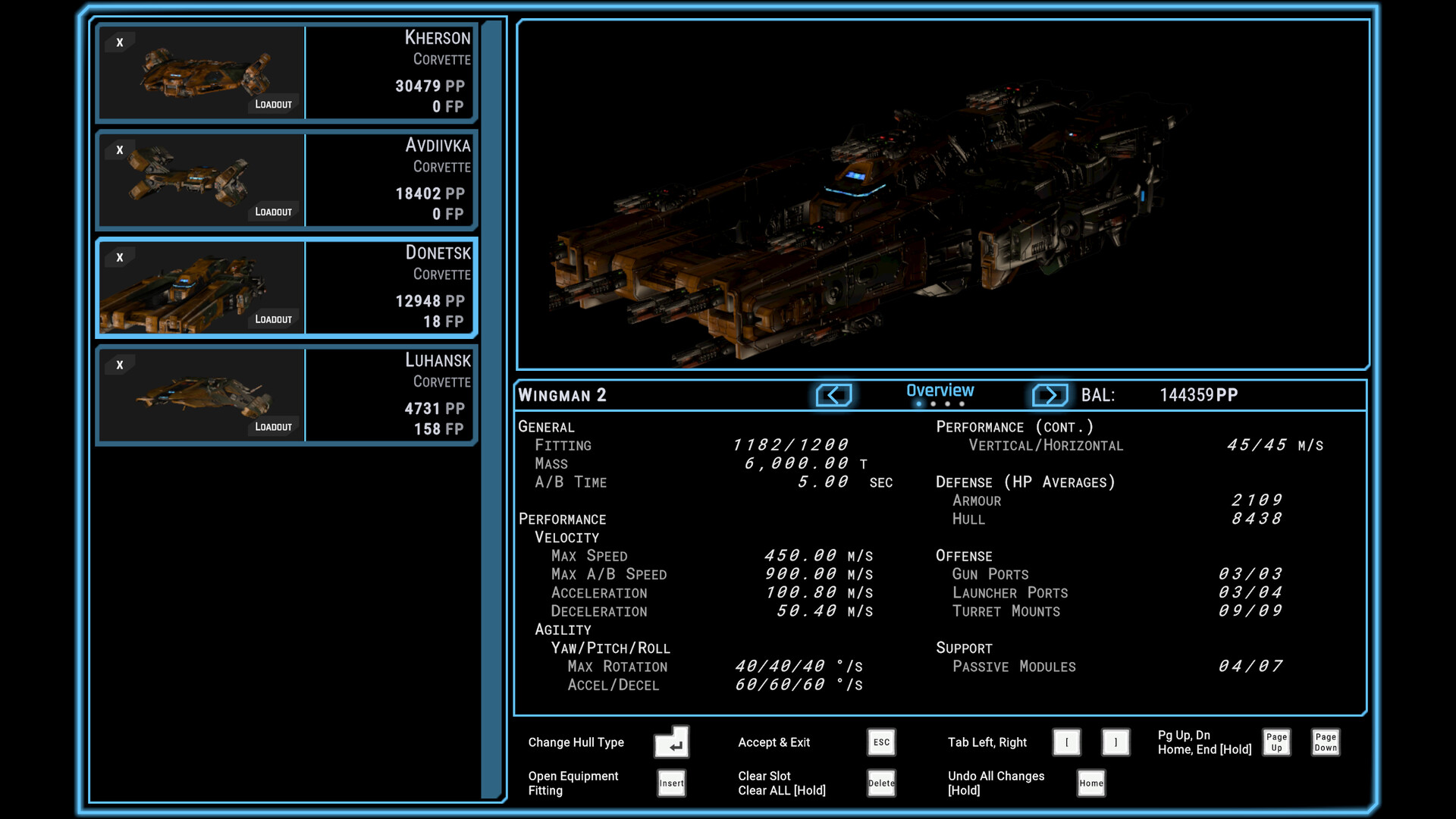Remove the Luhansk corvette with its X button
This screenshot has height=819, width=1456.
[119, 366]
